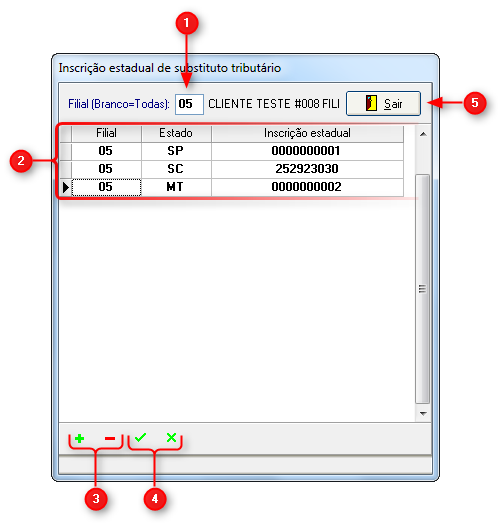The height and width of the screenshot is (530, 500).
Task: Select the Filial column header
Action: click(x=106, y=133)
